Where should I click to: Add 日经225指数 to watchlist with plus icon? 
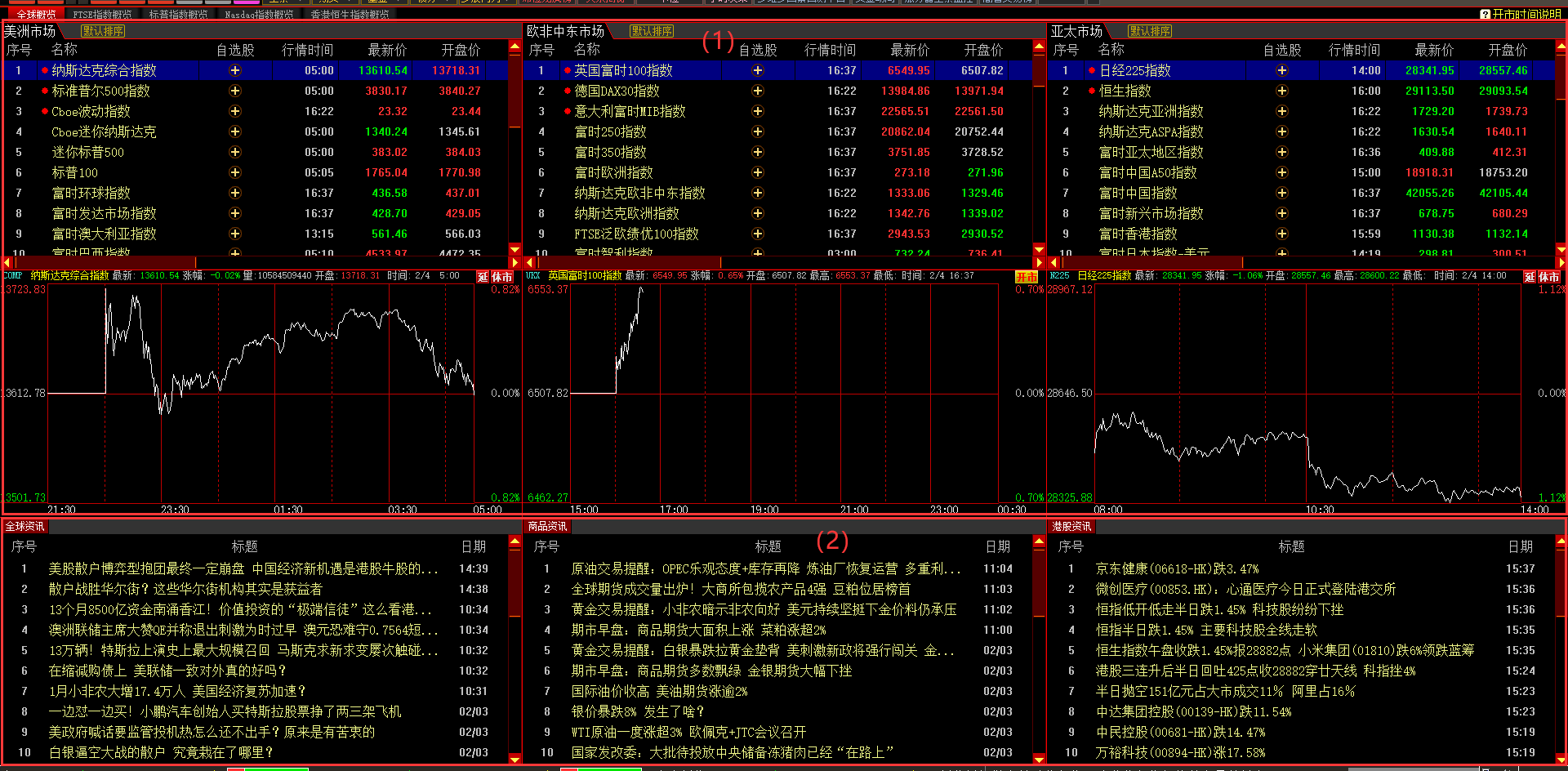coord(1282,70)
